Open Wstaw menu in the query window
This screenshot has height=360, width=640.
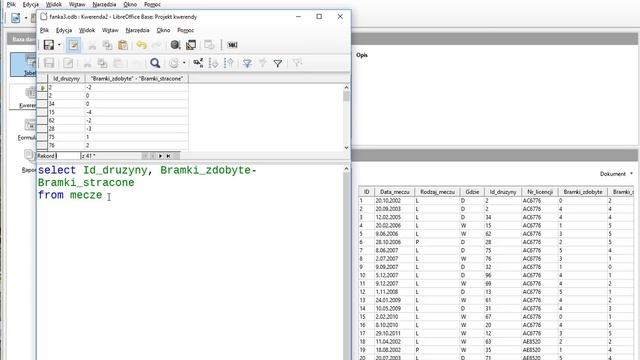[110, 30]
